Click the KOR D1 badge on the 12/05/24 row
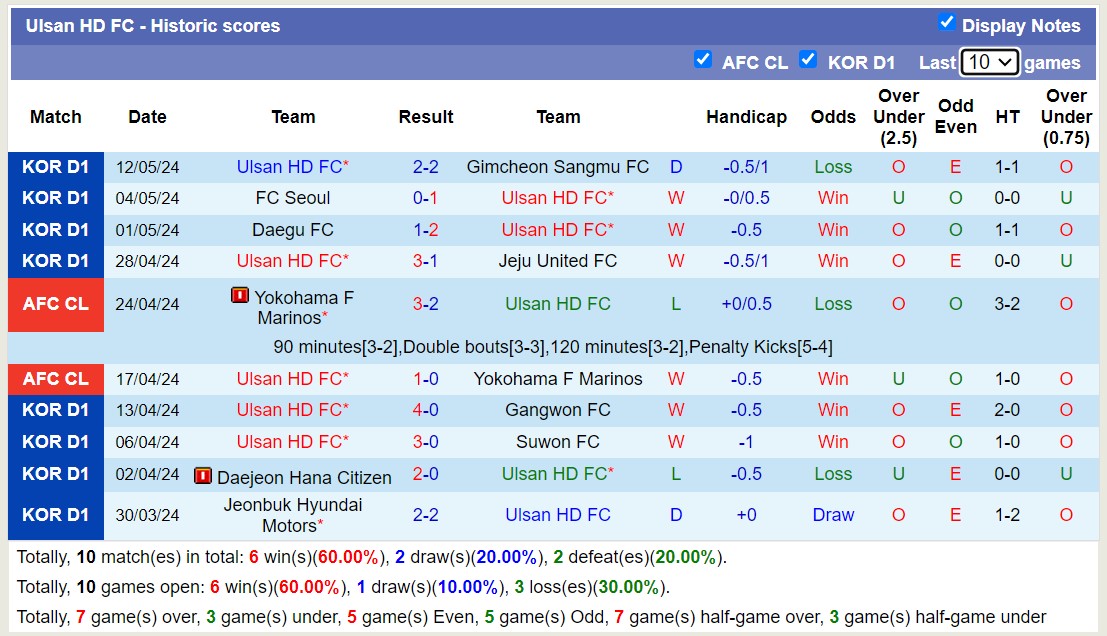The height and width of the screenshot is (636, 1107). (x=55, y=166)
